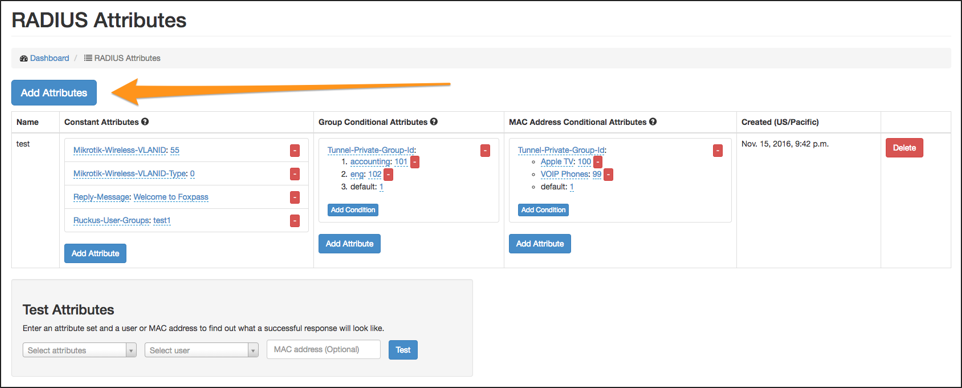Remove the Mikrotik-Wireless-VLANID-Type attribute via its minus icon

click(x=294, y=174)
